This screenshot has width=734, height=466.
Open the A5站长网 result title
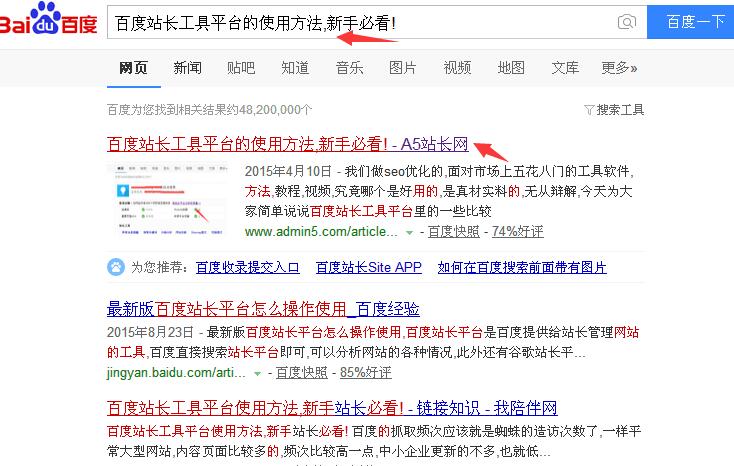click(x=287, y=144)
